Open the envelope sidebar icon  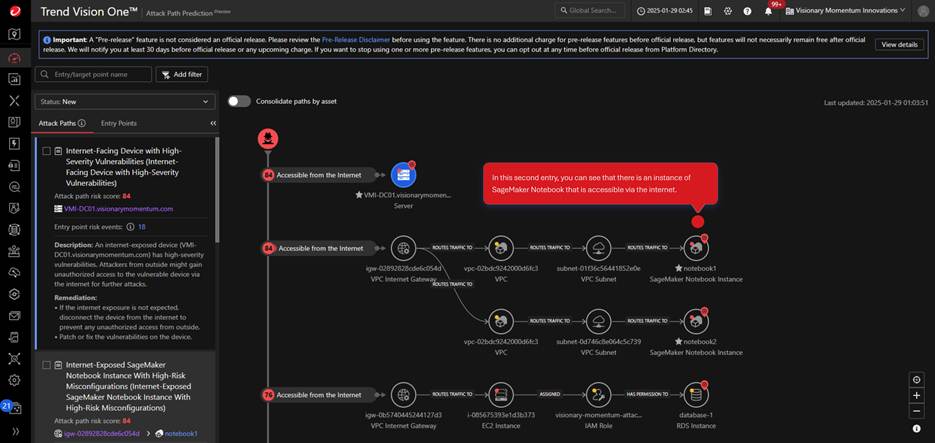(14, 315)
